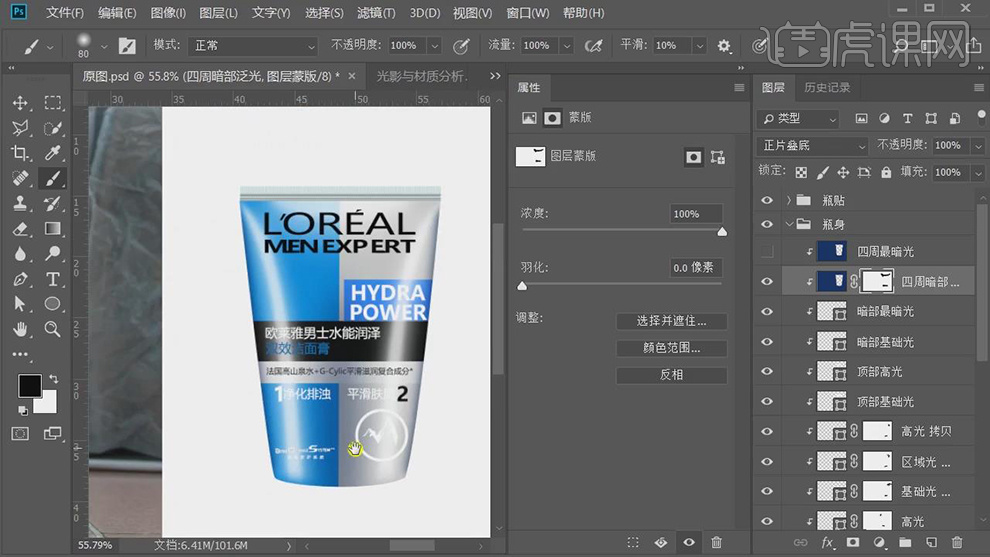Show the 四周最暗光 layer

point(767,251)
